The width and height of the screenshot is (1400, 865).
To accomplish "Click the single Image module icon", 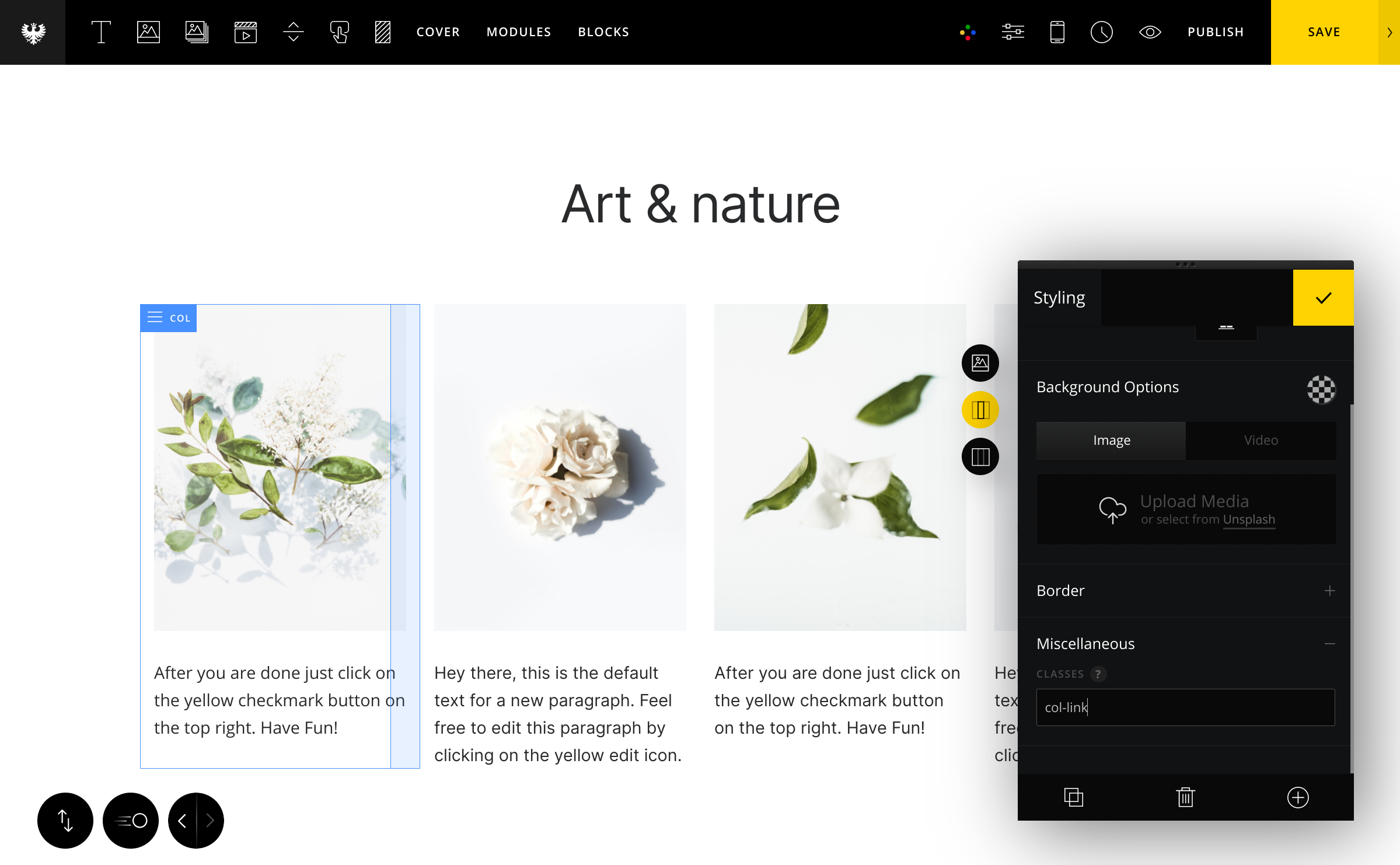I will pyautogui.click(x=148, y=32).
